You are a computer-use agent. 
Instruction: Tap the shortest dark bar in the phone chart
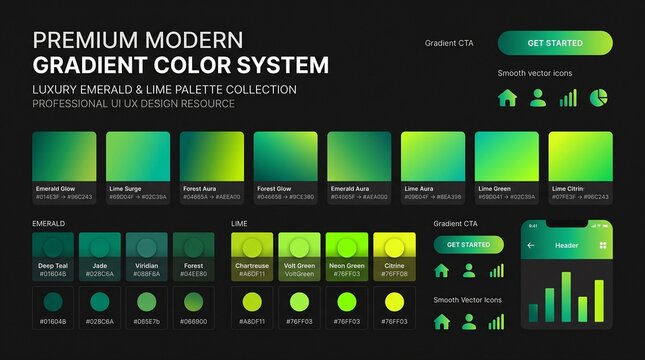click(533, 313)
